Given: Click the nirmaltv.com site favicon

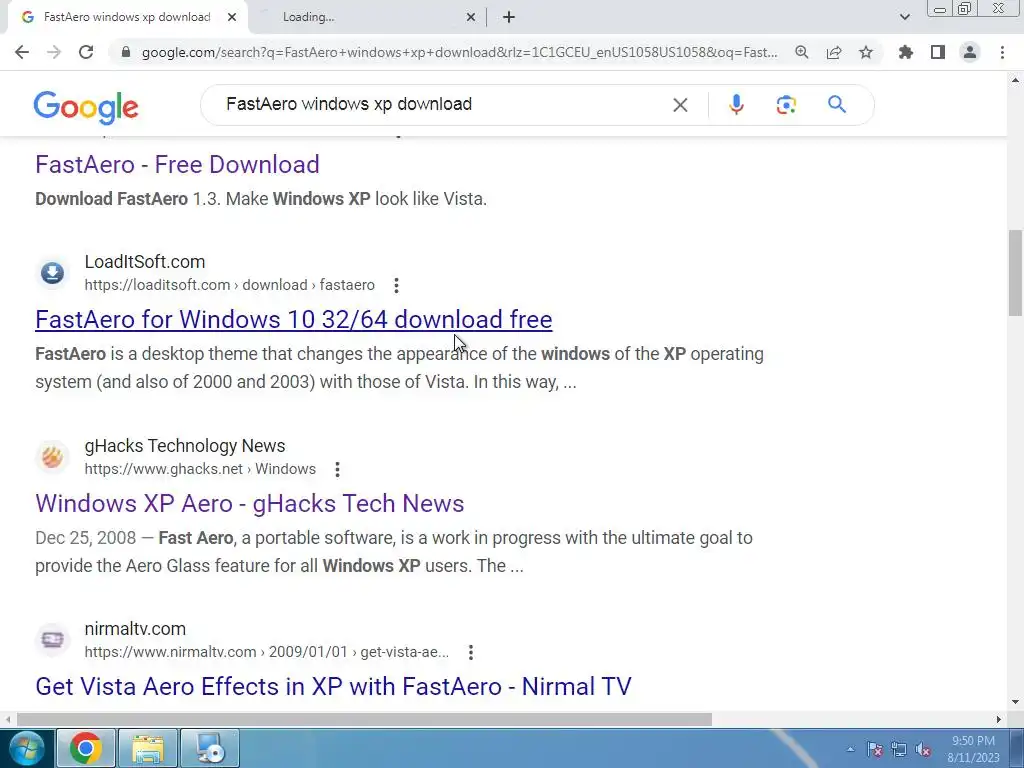Looking at the screenshot, I should (52, 639).
